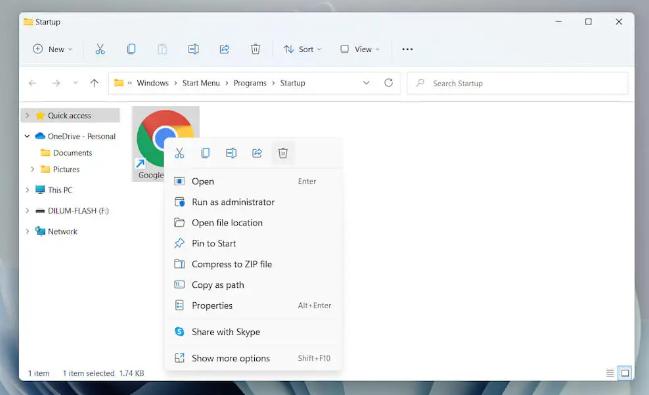This screenshot has height=395, width=649.
Task: Choose Open file location
Action: point(253,223)
